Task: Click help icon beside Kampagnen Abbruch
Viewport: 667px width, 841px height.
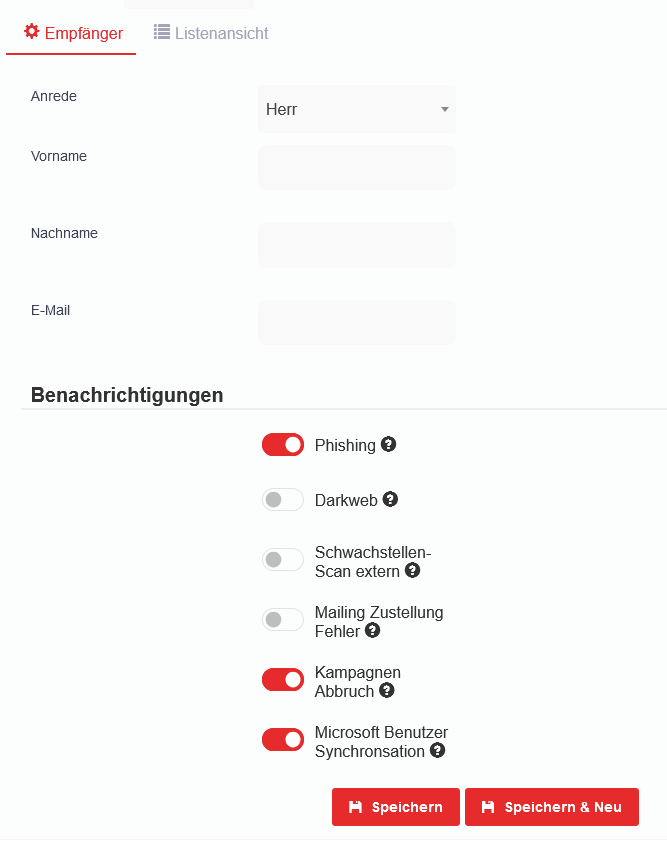Action: click(387, 690)
